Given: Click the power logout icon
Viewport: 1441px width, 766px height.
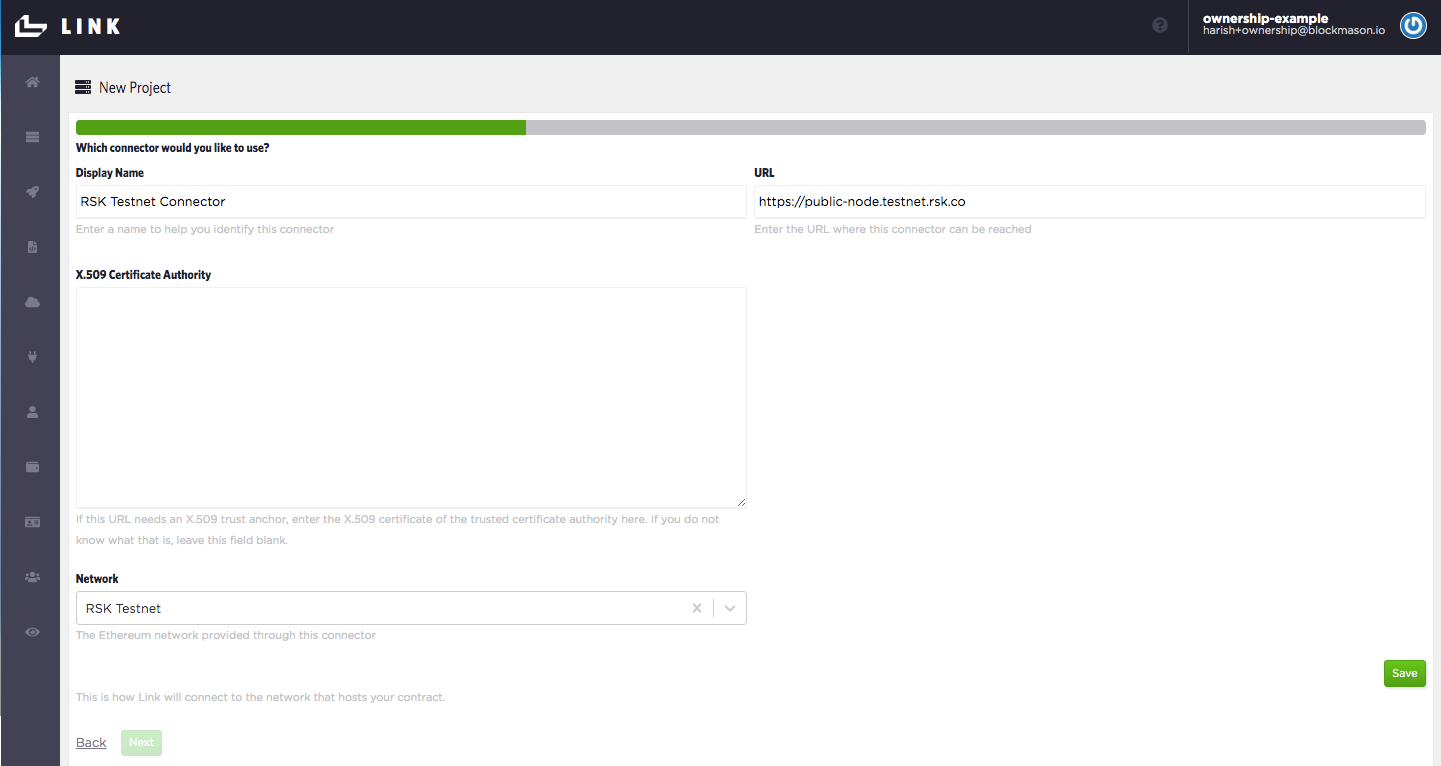Looking at the screenshot, I should click(1413, 26).
